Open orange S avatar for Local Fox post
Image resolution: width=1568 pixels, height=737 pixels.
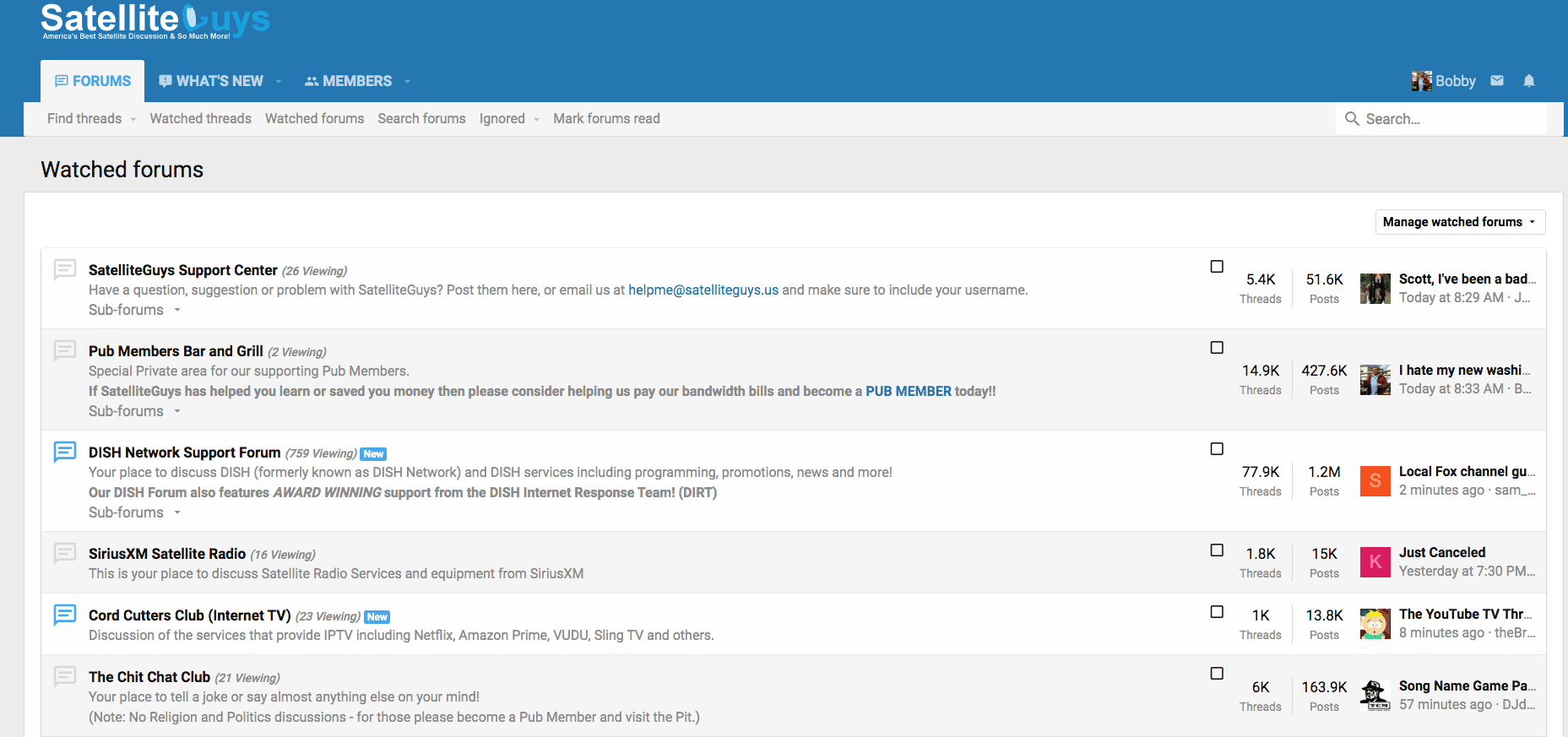pos(1375,481)
